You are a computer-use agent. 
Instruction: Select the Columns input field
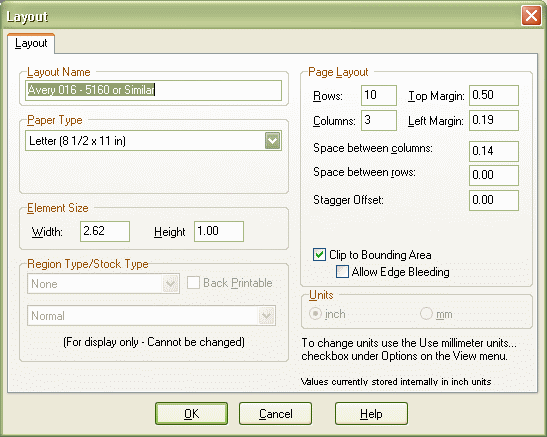coord(379,120)
